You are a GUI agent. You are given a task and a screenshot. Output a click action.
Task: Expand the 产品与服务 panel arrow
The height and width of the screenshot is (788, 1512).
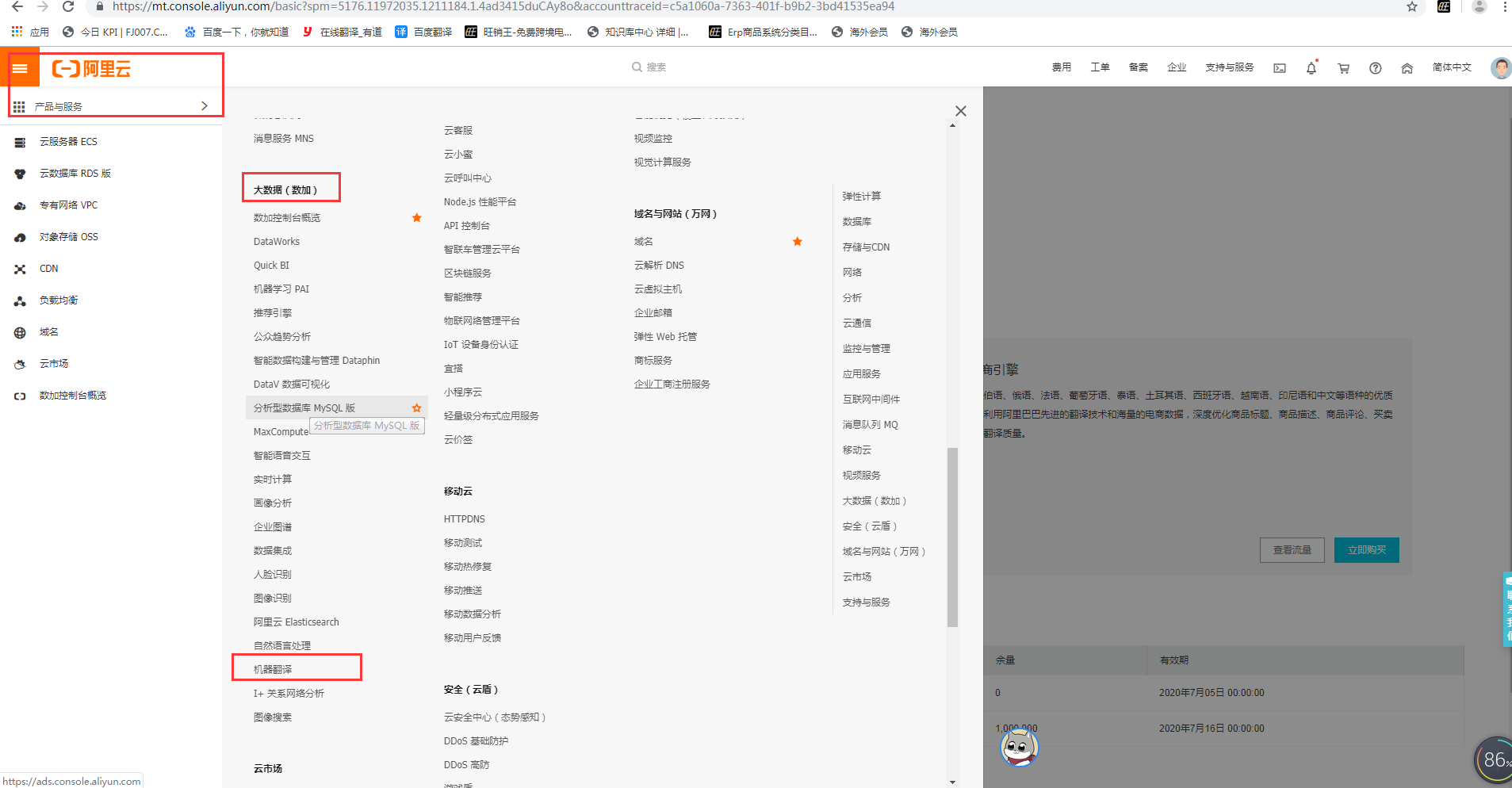tap(205, 105)
